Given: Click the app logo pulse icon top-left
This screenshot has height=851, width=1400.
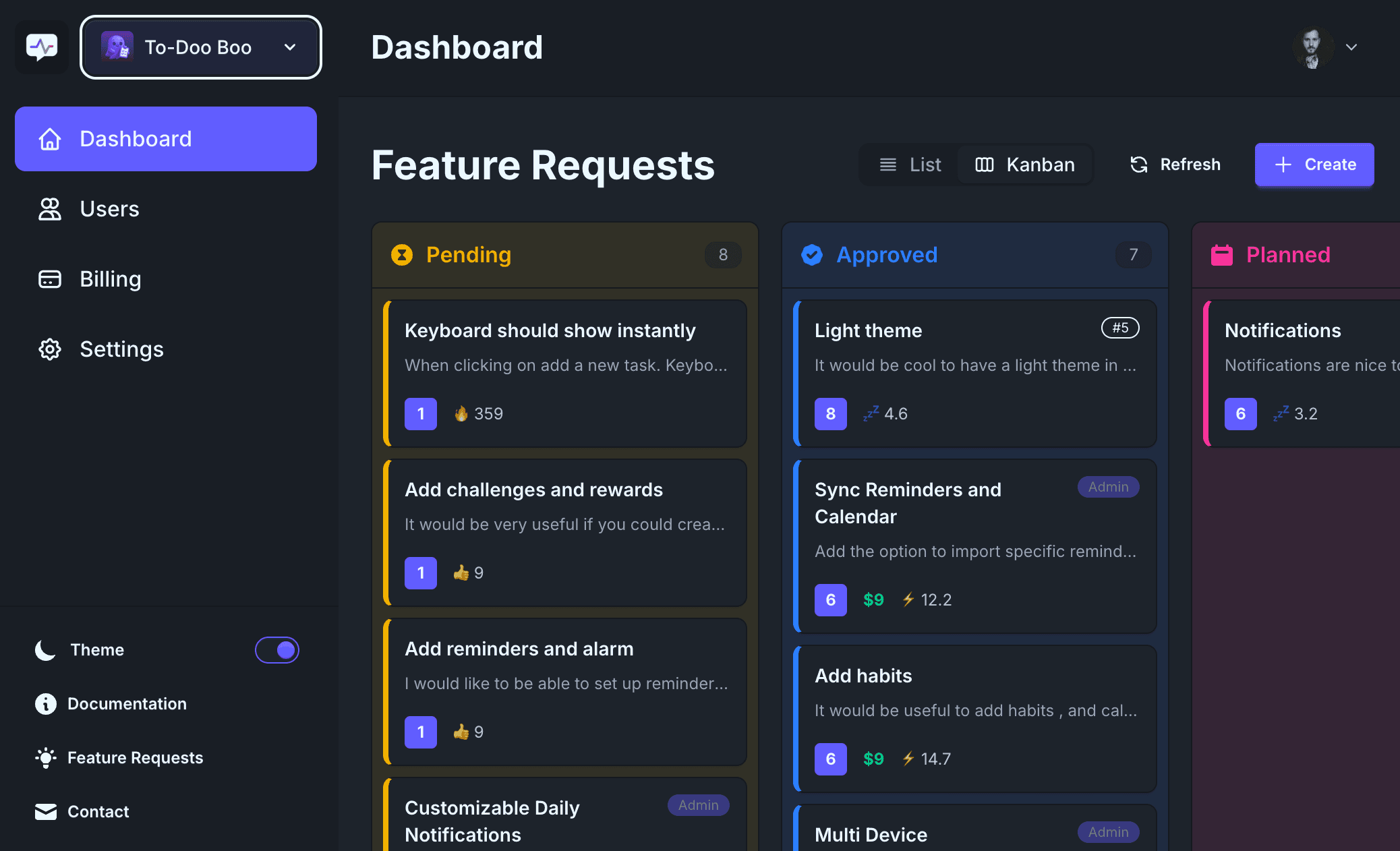Looking at the screenshot, I should pyautogui.click(x=42, y=47).
